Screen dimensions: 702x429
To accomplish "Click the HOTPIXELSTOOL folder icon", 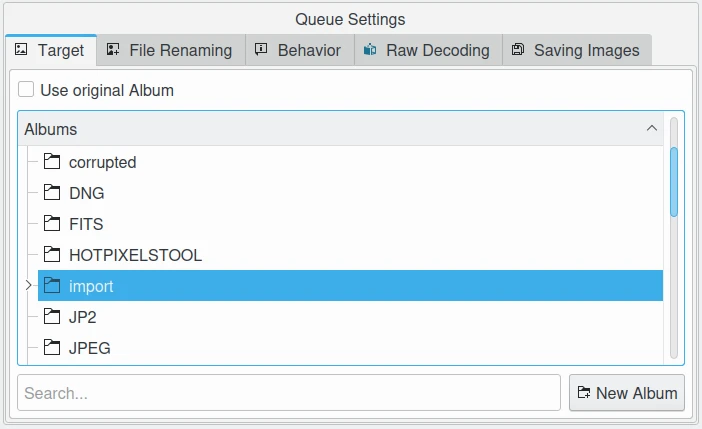I will [52, 255].
